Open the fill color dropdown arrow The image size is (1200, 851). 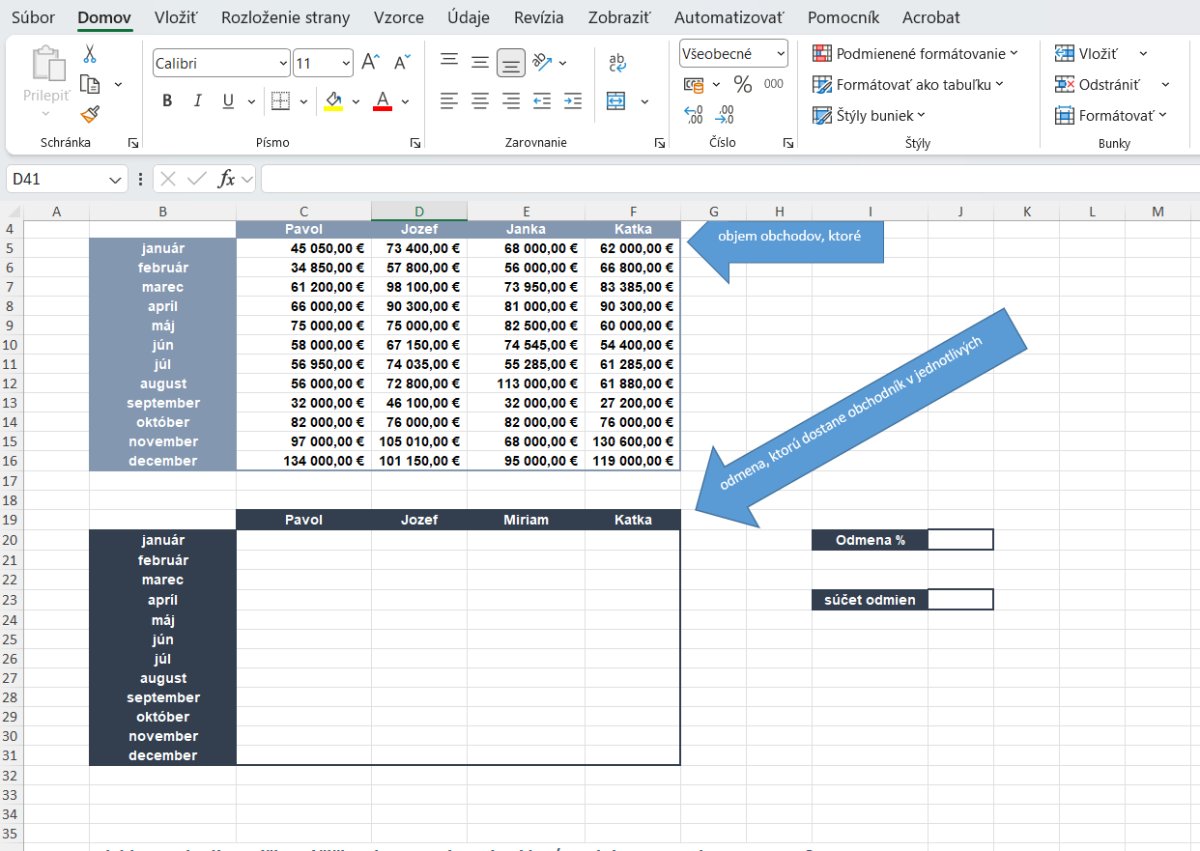[x=356, y=101]
